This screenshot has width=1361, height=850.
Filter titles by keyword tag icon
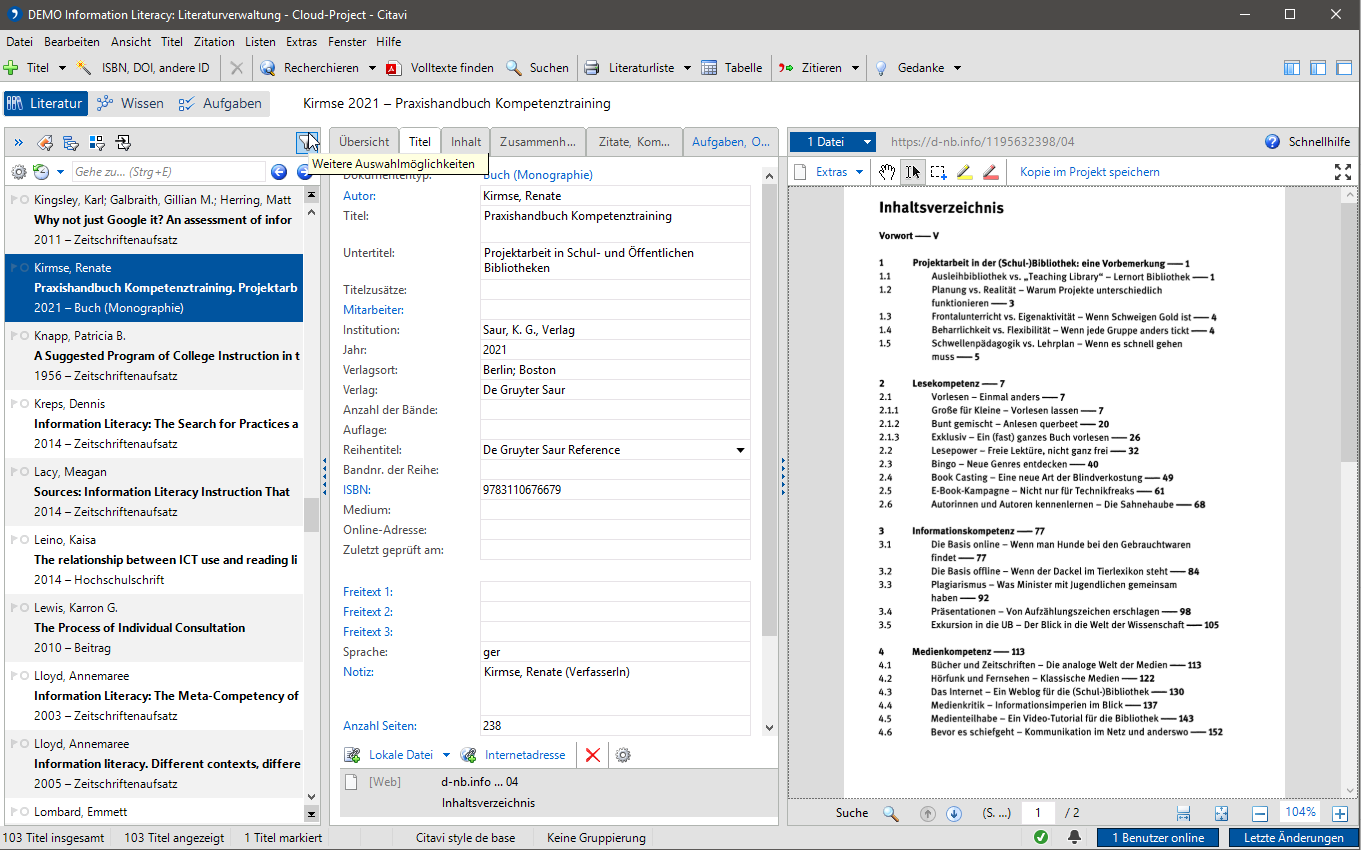coord(46,143)
